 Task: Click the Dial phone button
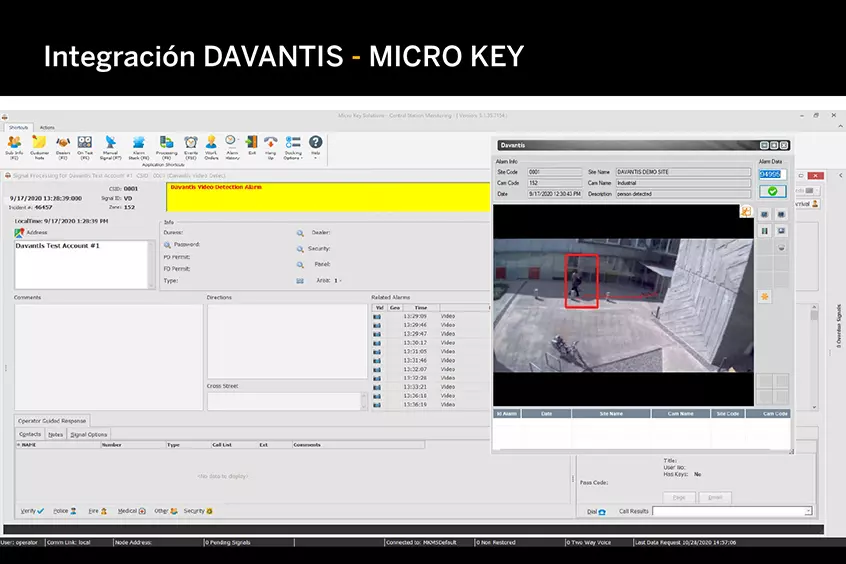click(596, 512)
